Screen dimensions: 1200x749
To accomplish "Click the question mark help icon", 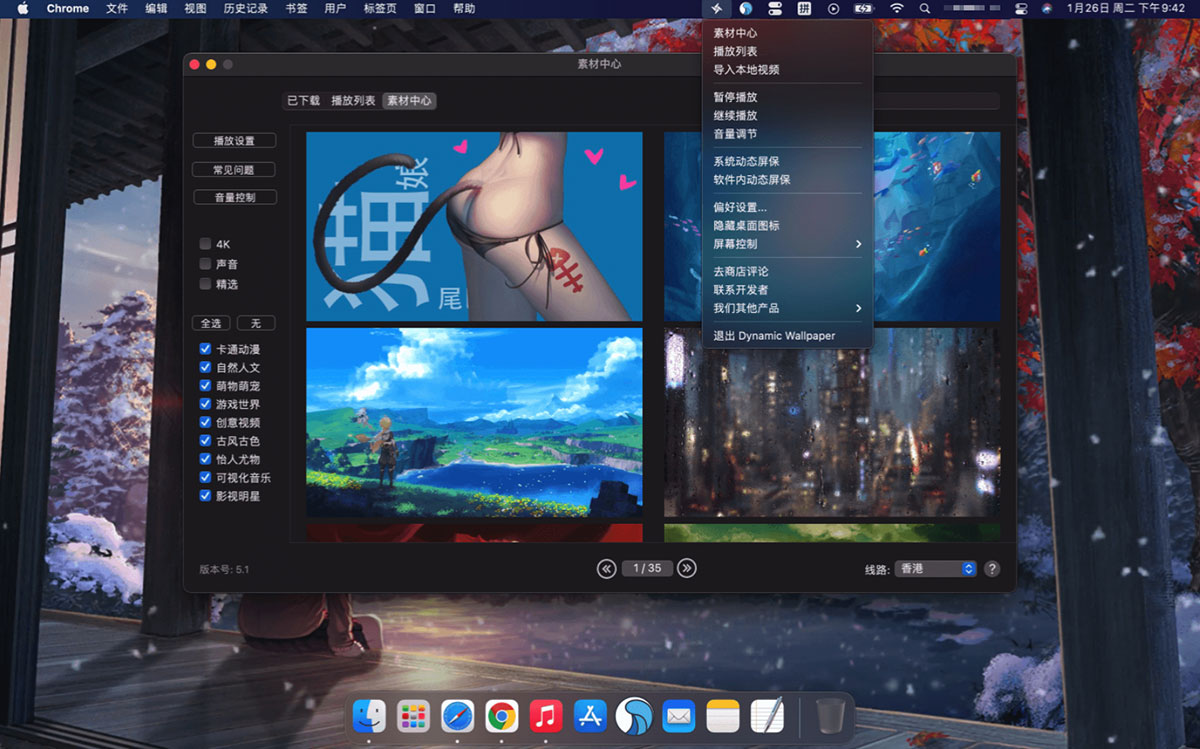I will tap(991, 569).
